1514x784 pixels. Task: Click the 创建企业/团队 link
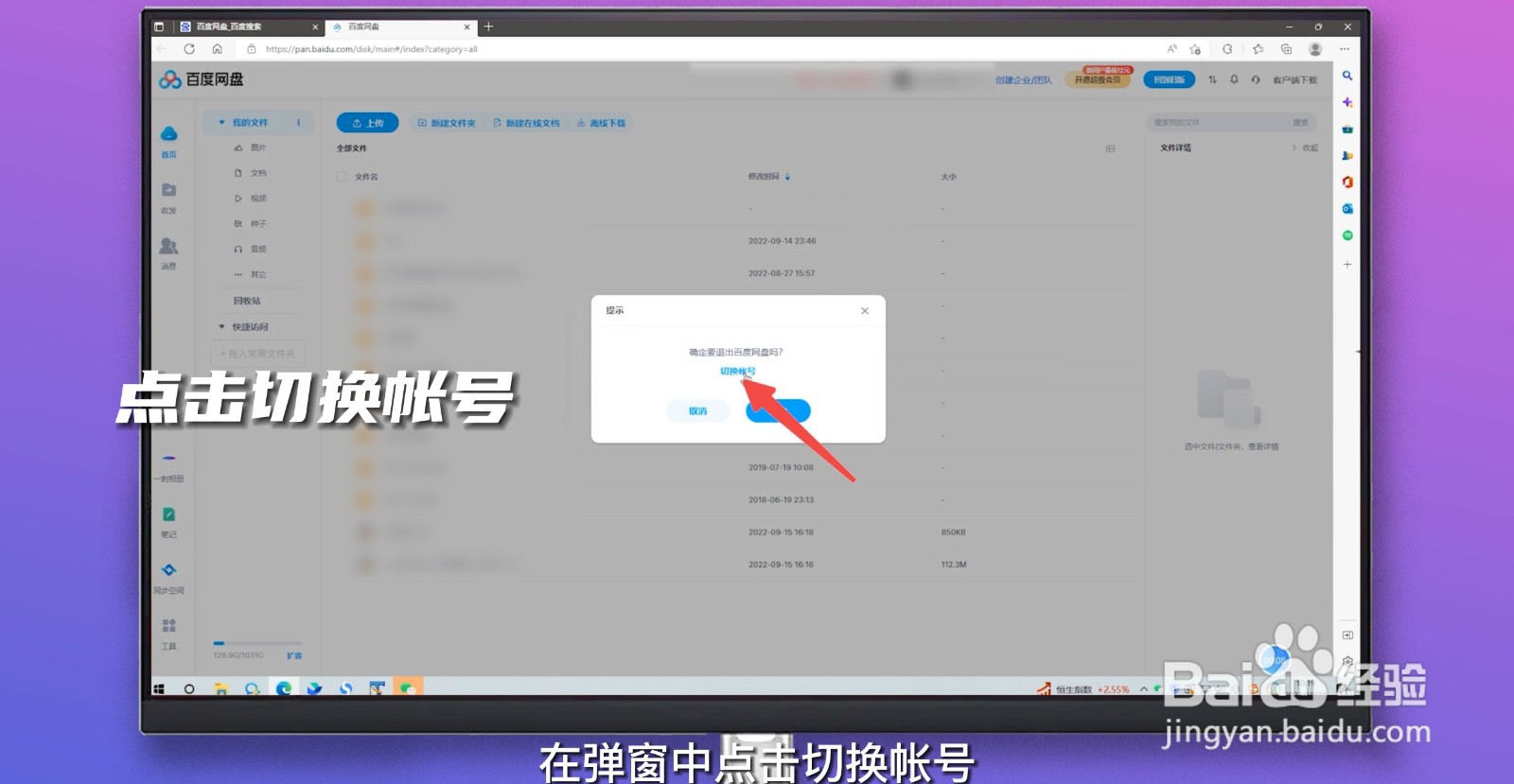click(1023, 80)
